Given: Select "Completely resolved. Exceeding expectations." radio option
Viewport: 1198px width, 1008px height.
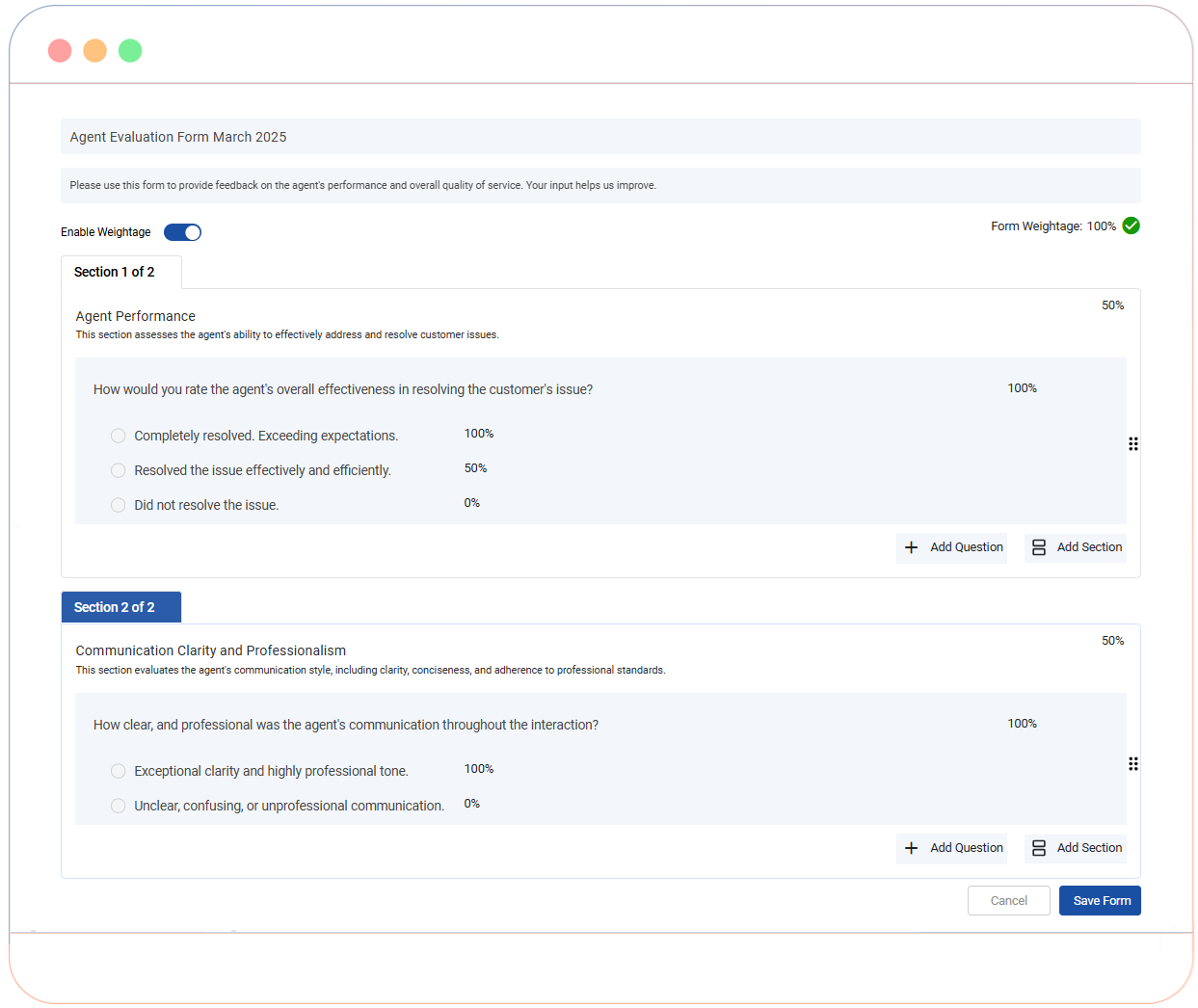Looking at the screenshot, I should pos(119,436).
